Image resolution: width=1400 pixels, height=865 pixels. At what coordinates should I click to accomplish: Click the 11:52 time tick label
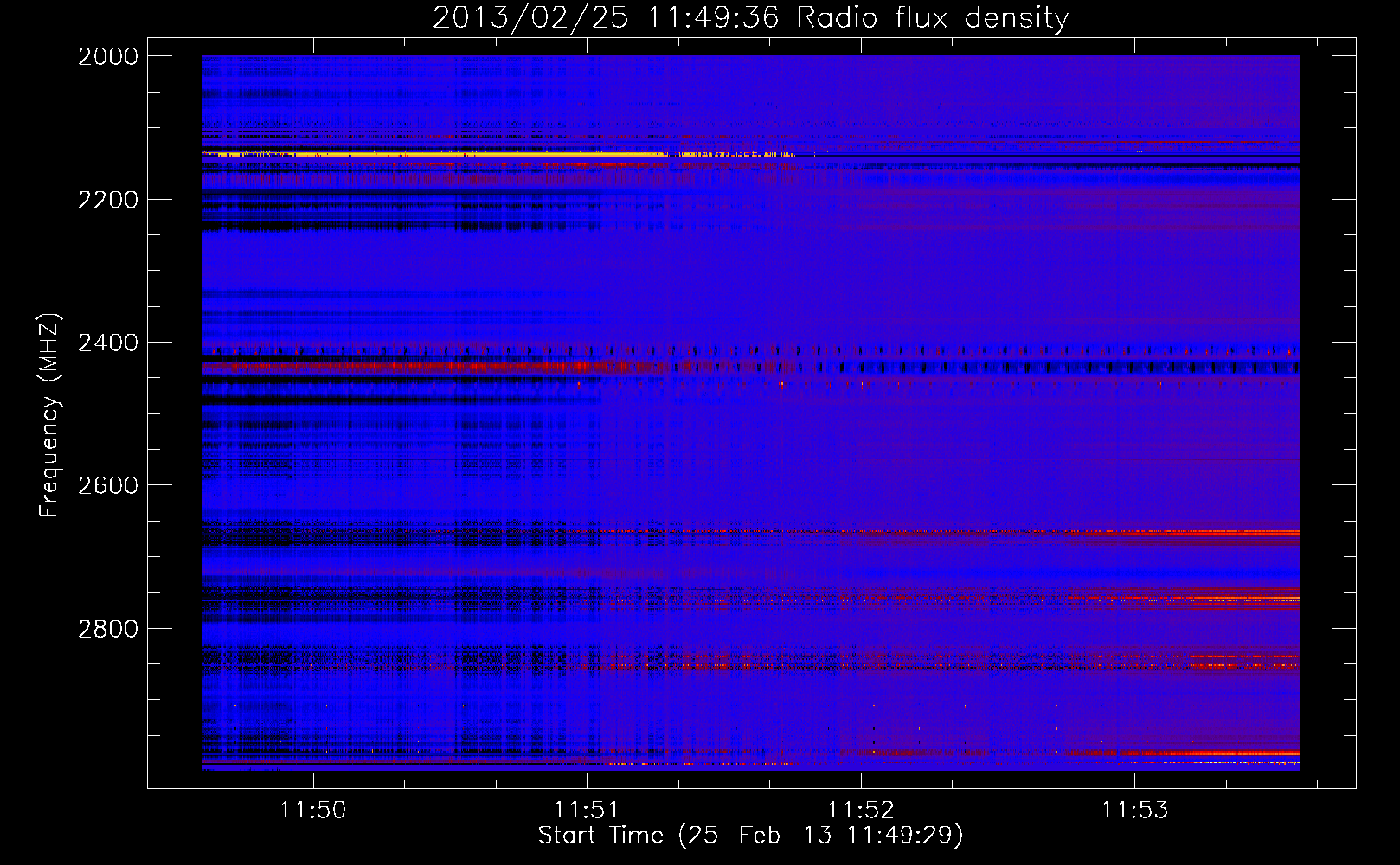click(860, 810)
